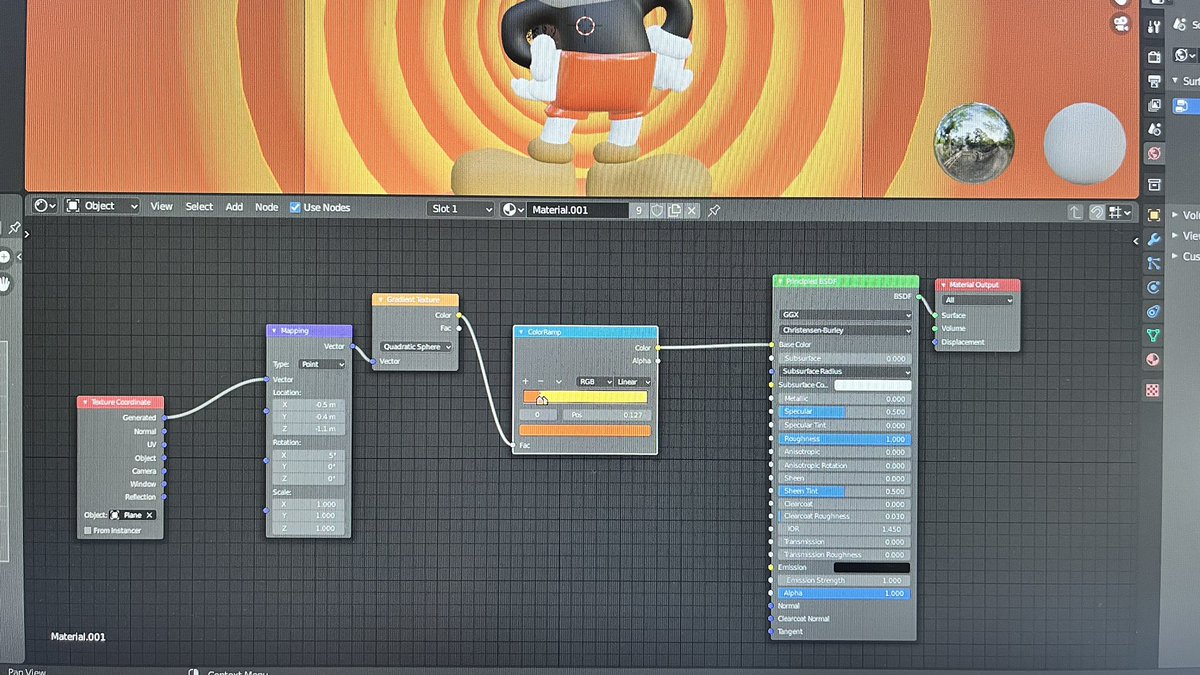This screenshot has height=675, width=1200.
Task: Toggle the Use Nodes checkbox
Action: pos(295,207)
